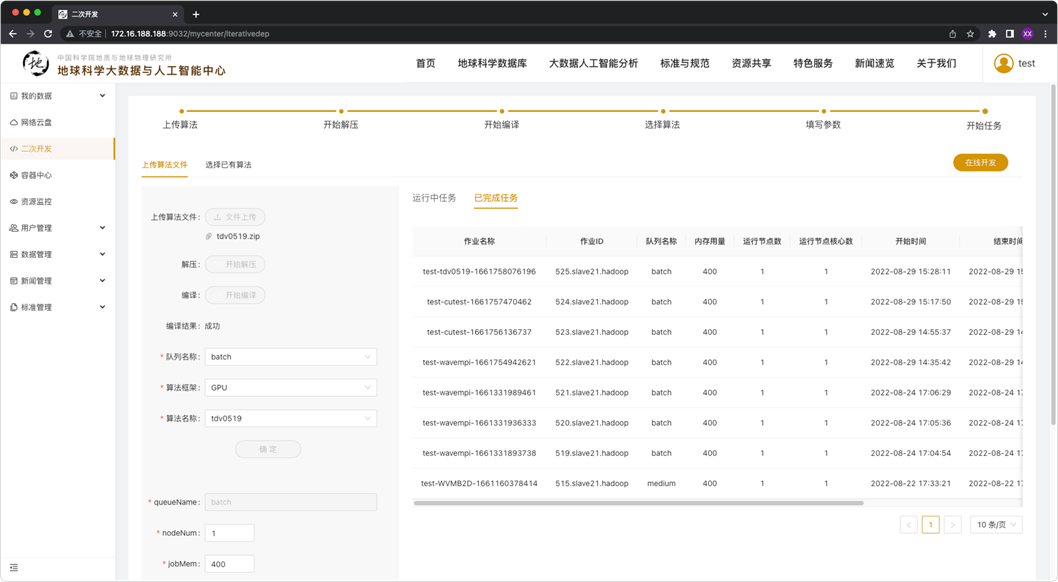
Task: Click the 资源监控 eye icon in sidebar
Action: click(x=14, y=201)
